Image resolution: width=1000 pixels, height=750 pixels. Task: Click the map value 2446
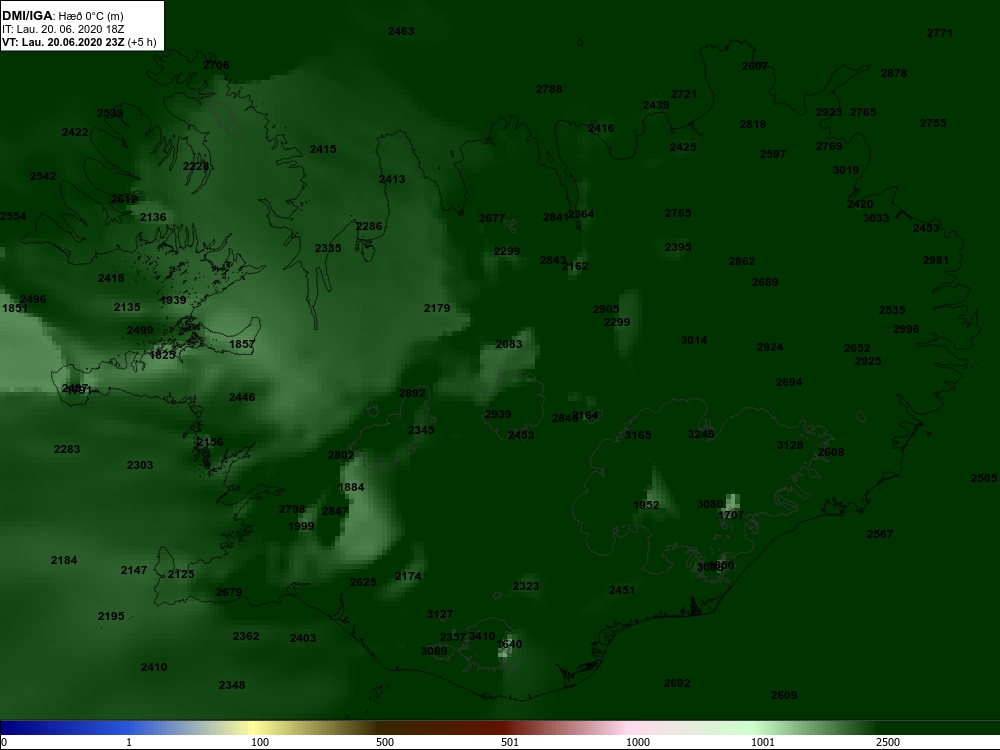click(242, 397)
